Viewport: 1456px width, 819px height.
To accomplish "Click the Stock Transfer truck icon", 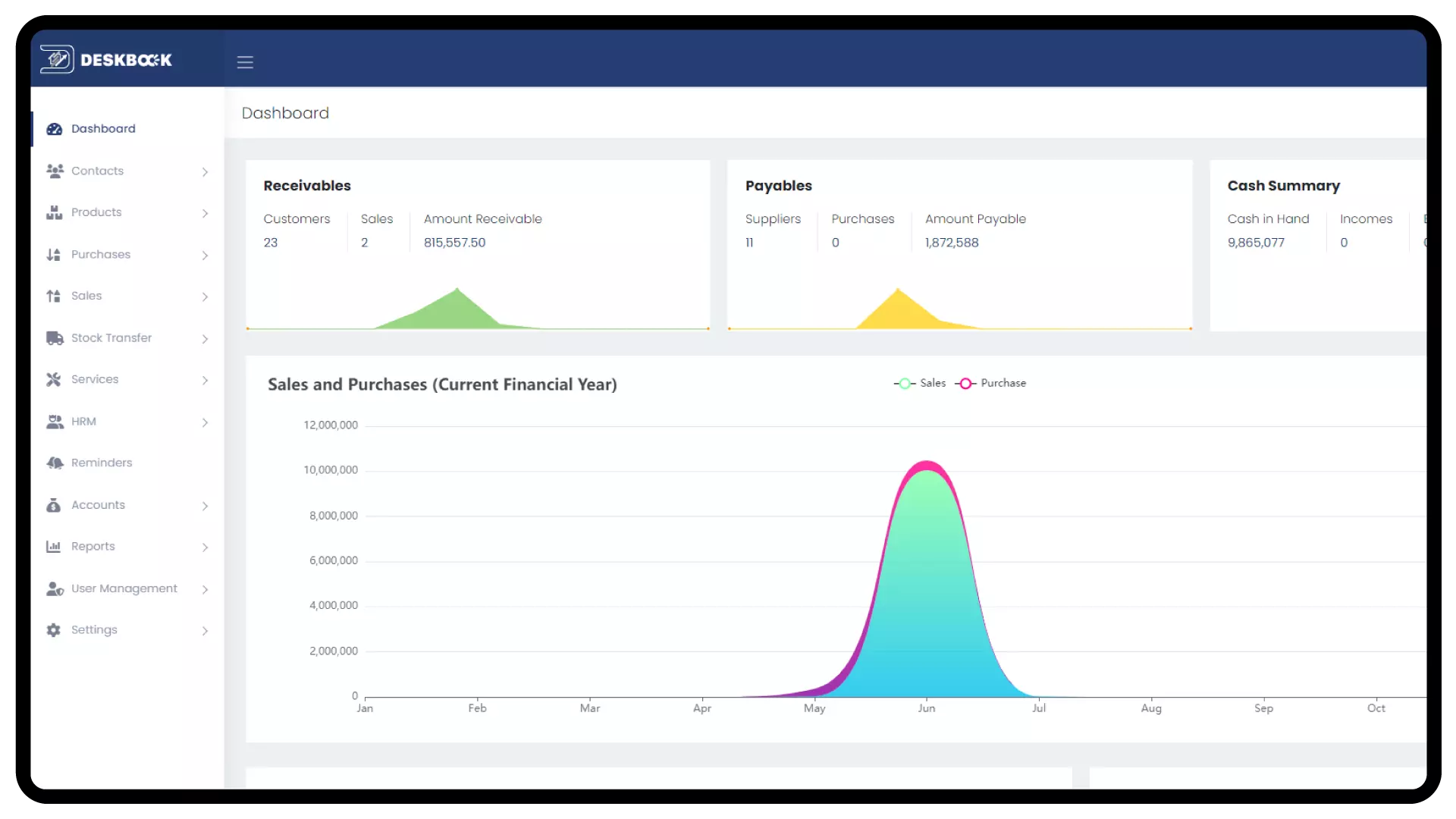I will coord(55,338).
